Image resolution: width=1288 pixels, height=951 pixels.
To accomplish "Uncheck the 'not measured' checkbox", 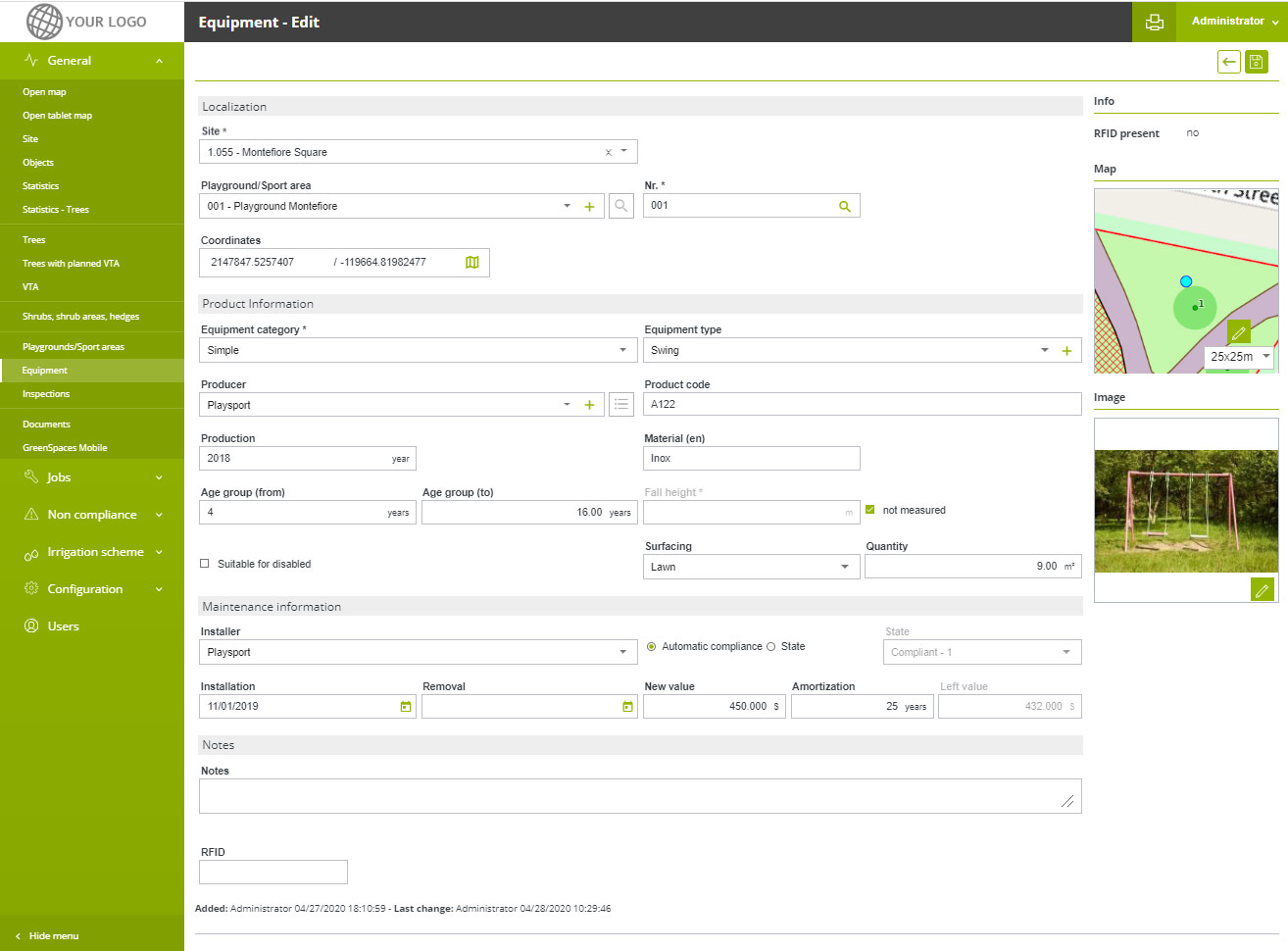I will click(x=870, y=510).
